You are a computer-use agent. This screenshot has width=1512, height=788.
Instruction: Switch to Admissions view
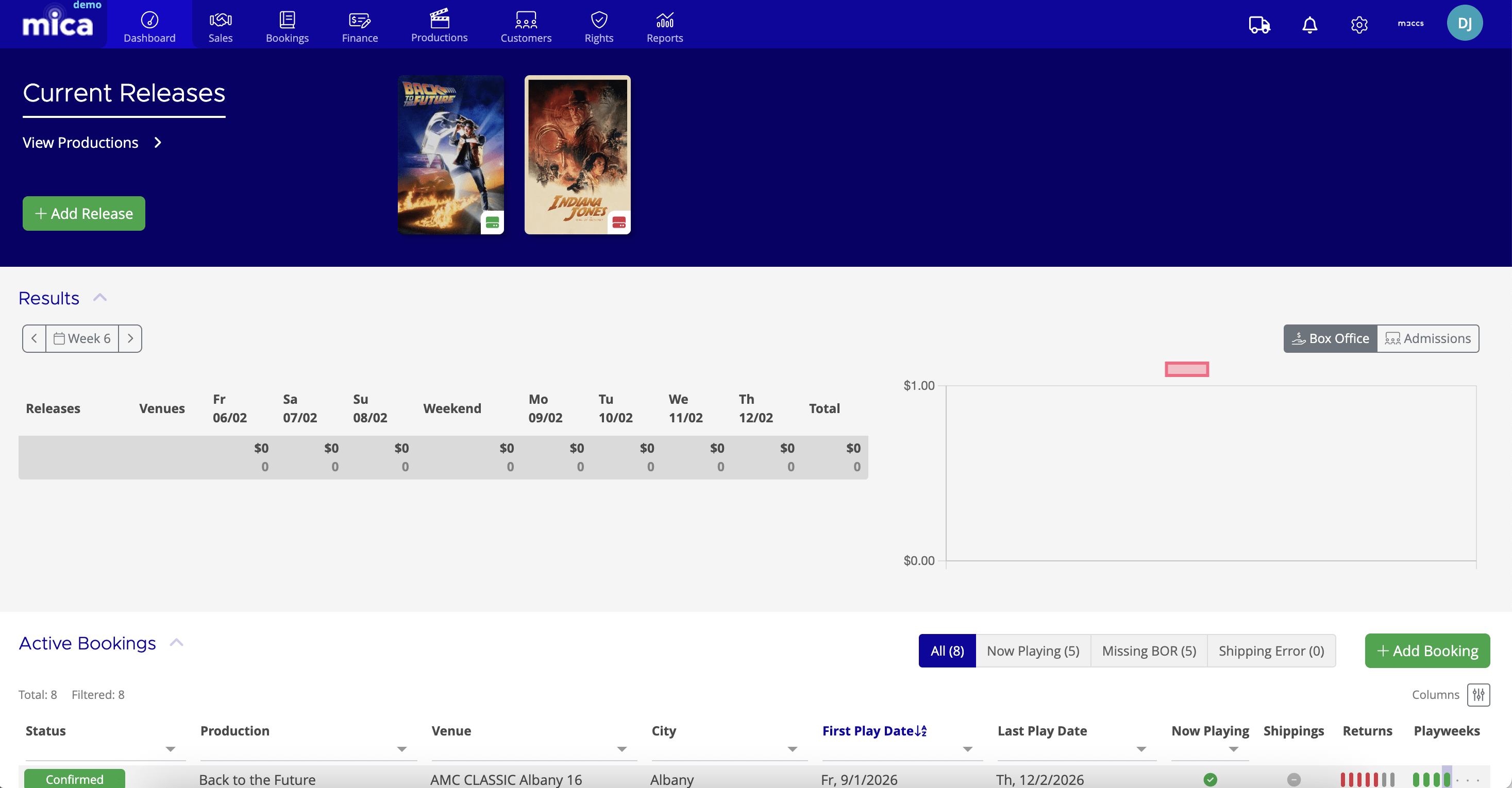[1429, 338]
